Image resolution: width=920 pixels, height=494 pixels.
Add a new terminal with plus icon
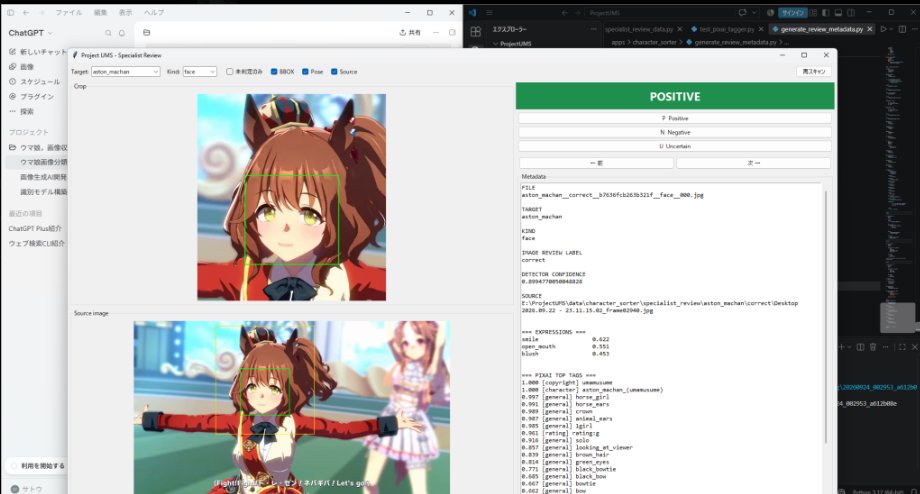pos(841,347)
